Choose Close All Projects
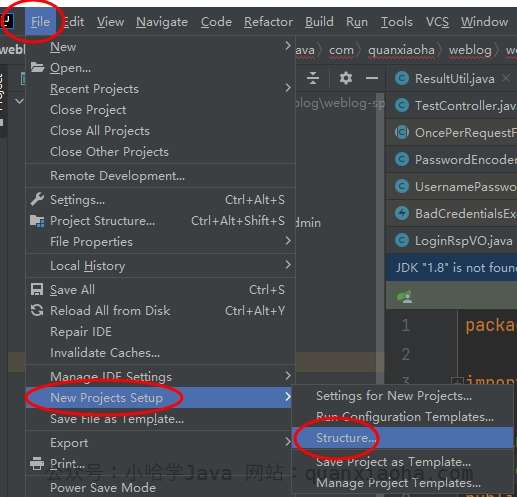The height and width of the screenshot is (497, 517). pyautogui.click(x=160, y=131)
